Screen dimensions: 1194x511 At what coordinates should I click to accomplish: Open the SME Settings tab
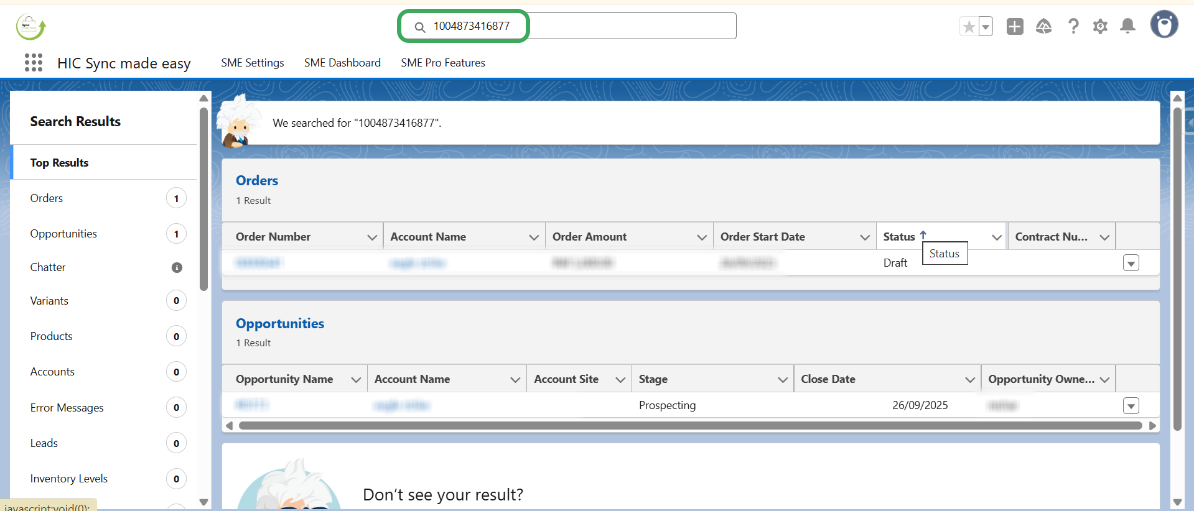[252, 63]
